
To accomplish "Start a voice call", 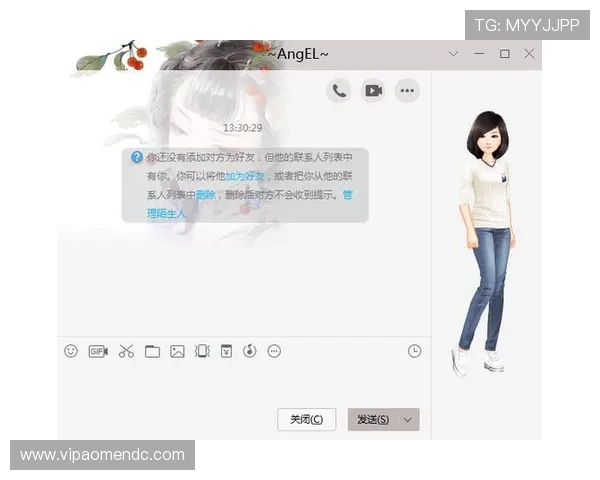I will 339,91.
